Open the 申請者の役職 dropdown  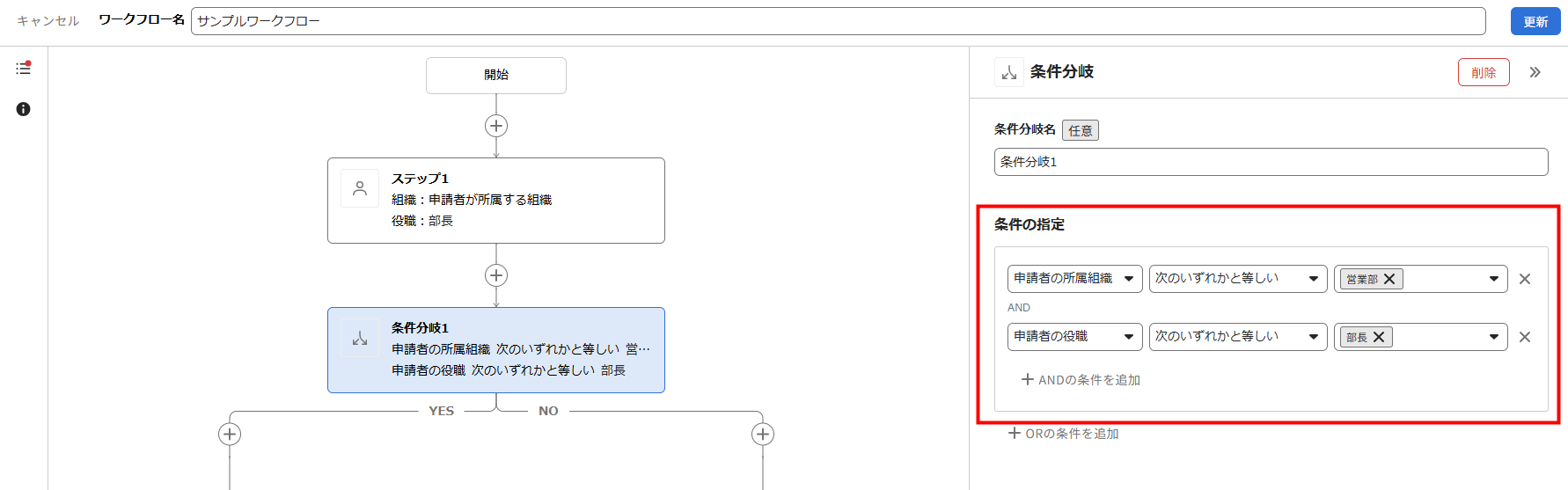click(1074, 337)
